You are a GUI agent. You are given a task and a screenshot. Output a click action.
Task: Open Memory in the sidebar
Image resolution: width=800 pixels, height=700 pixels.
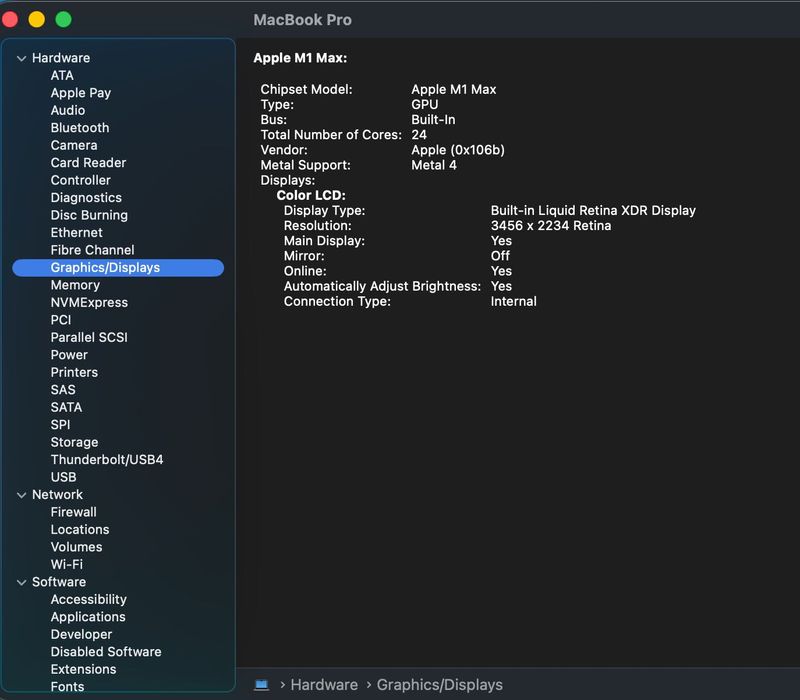point(76,285)
